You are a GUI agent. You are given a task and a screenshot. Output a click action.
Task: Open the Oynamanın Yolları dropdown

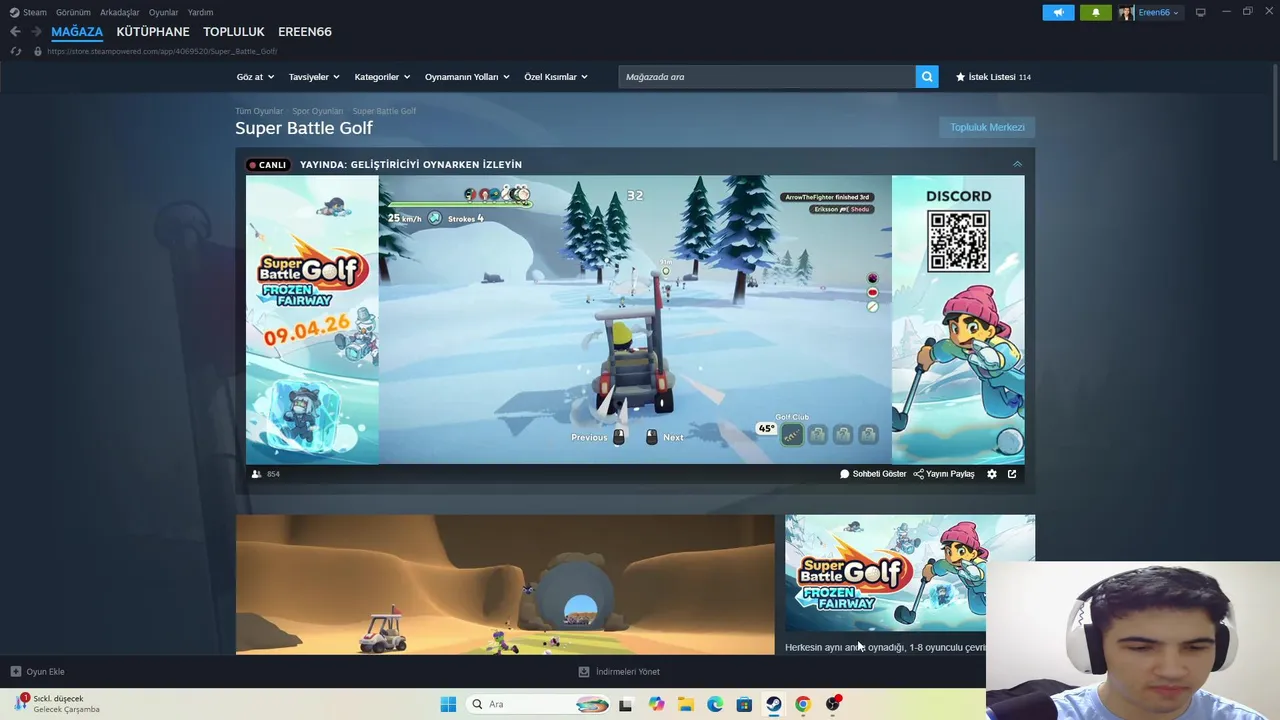[467, 77]
